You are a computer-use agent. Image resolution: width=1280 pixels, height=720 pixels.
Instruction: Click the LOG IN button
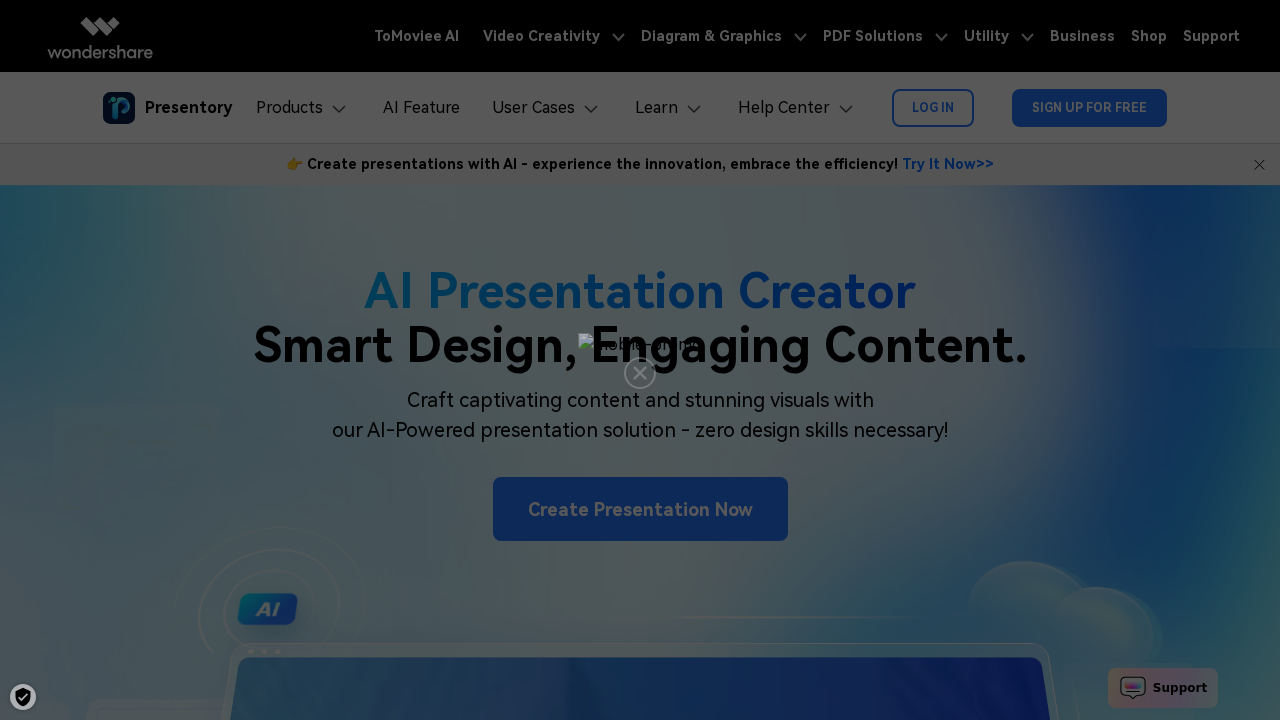(932, 107)
